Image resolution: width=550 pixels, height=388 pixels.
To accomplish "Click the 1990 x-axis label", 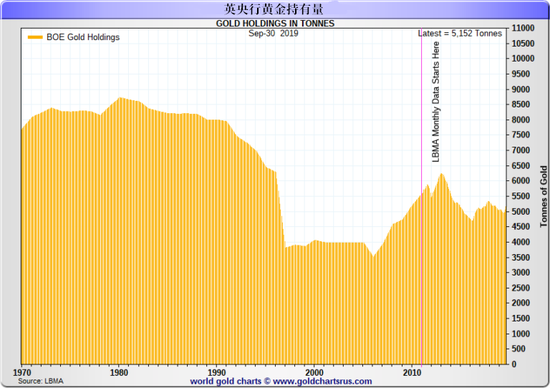I will [x=217, y=372].
